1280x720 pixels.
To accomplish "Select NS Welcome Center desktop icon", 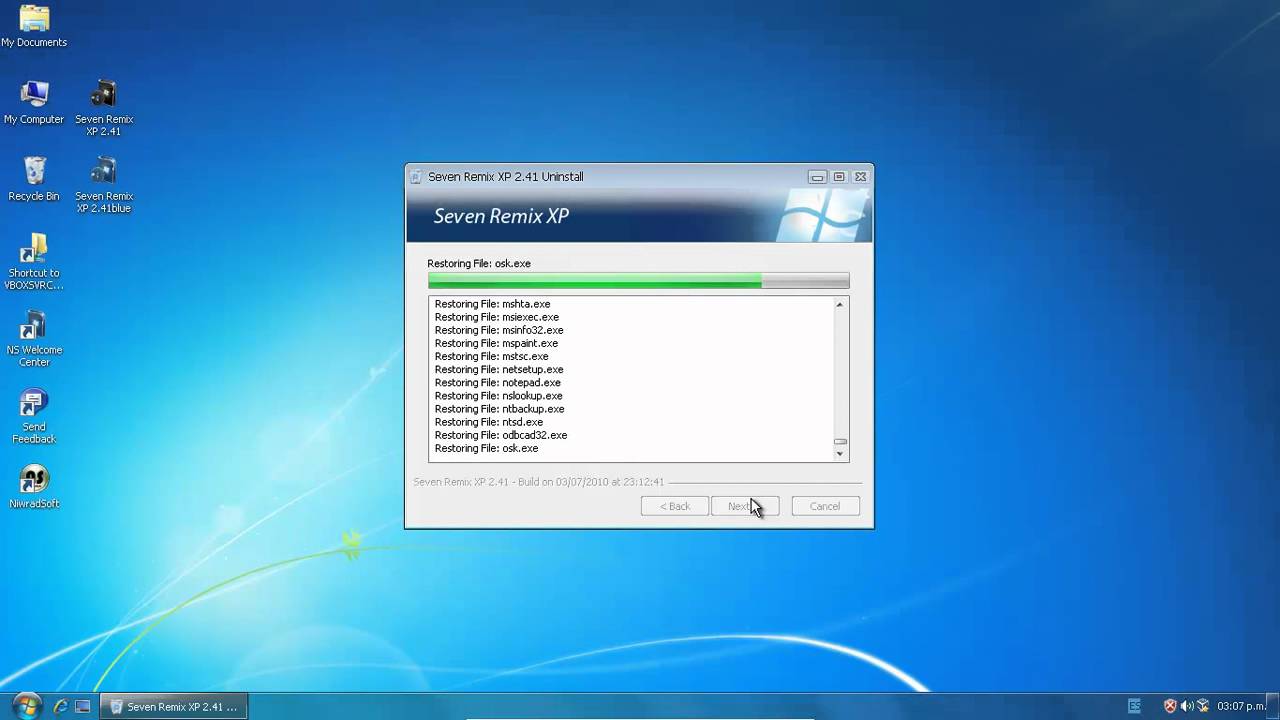I will (34, 339).
